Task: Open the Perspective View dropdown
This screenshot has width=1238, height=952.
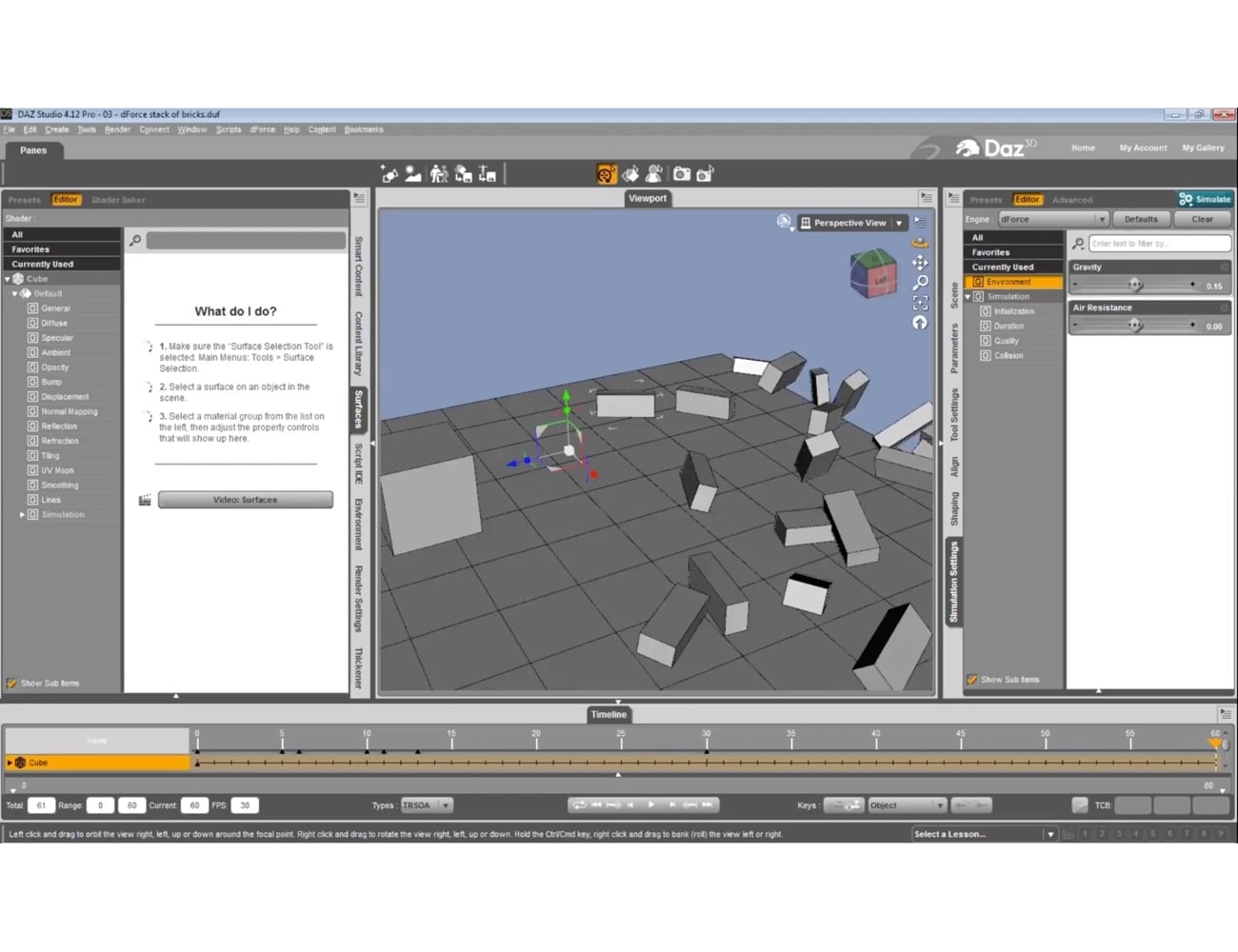Action: point(851,223)
